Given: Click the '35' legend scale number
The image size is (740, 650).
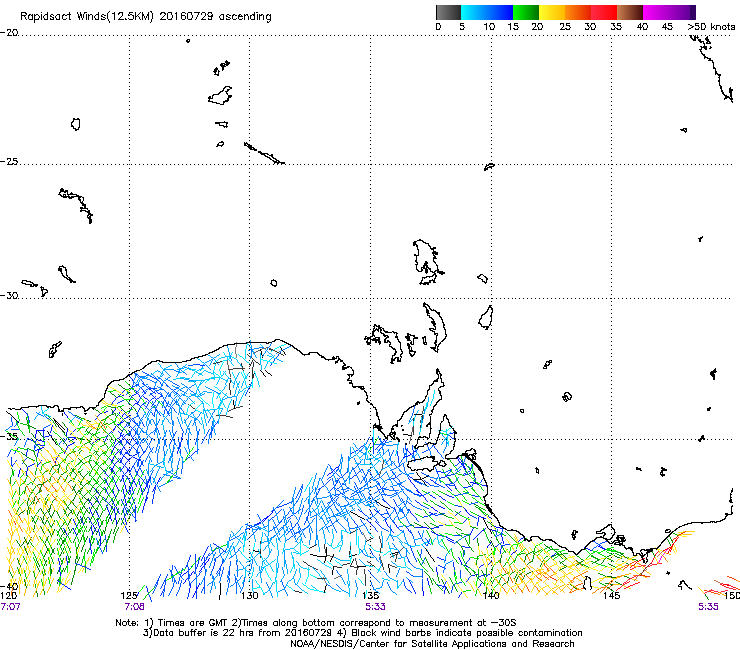Looking at the screenshot, I should point(616,27).
